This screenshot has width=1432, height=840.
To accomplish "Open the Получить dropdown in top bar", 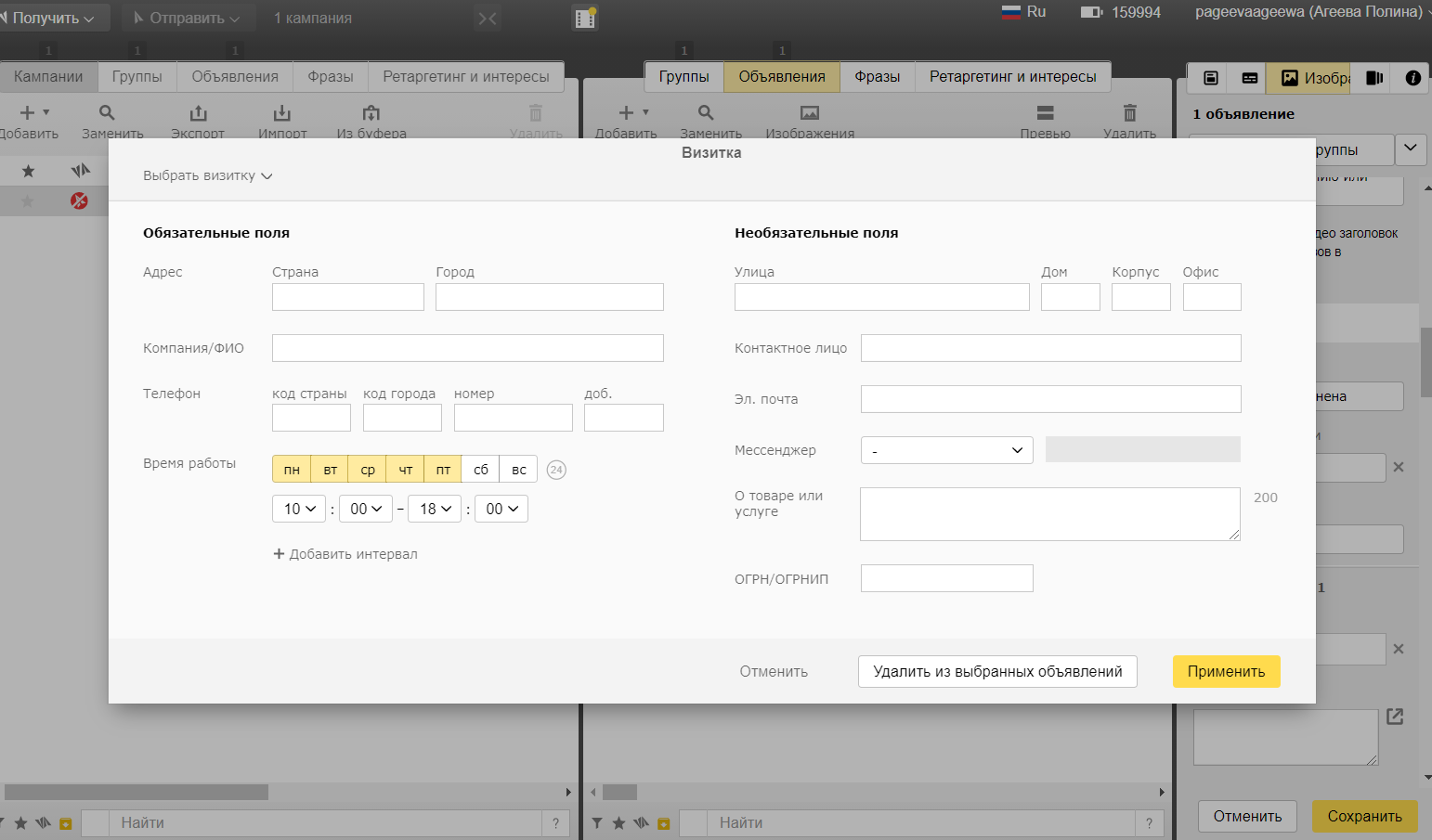I will [x=53, y=18].
